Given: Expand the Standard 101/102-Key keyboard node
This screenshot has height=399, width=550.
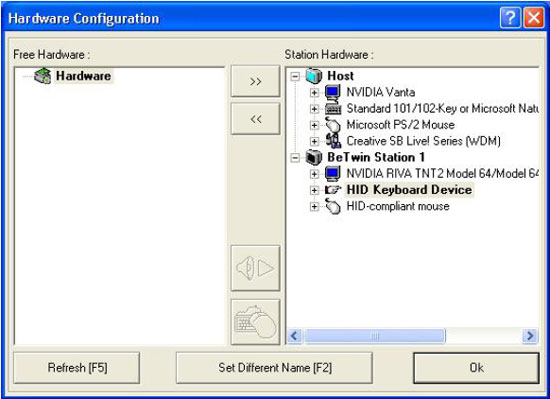Looking at the screenshot, I should point(314,109).
